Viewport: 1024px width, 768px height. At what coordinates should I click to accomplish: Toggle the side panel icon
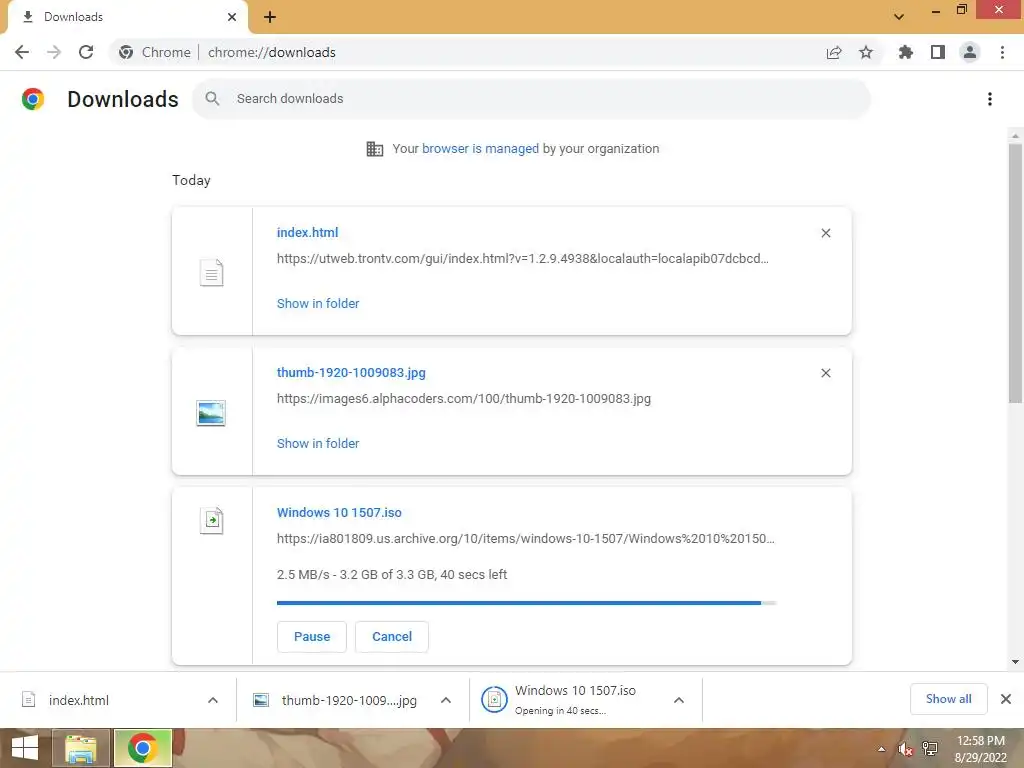[938, 52]
